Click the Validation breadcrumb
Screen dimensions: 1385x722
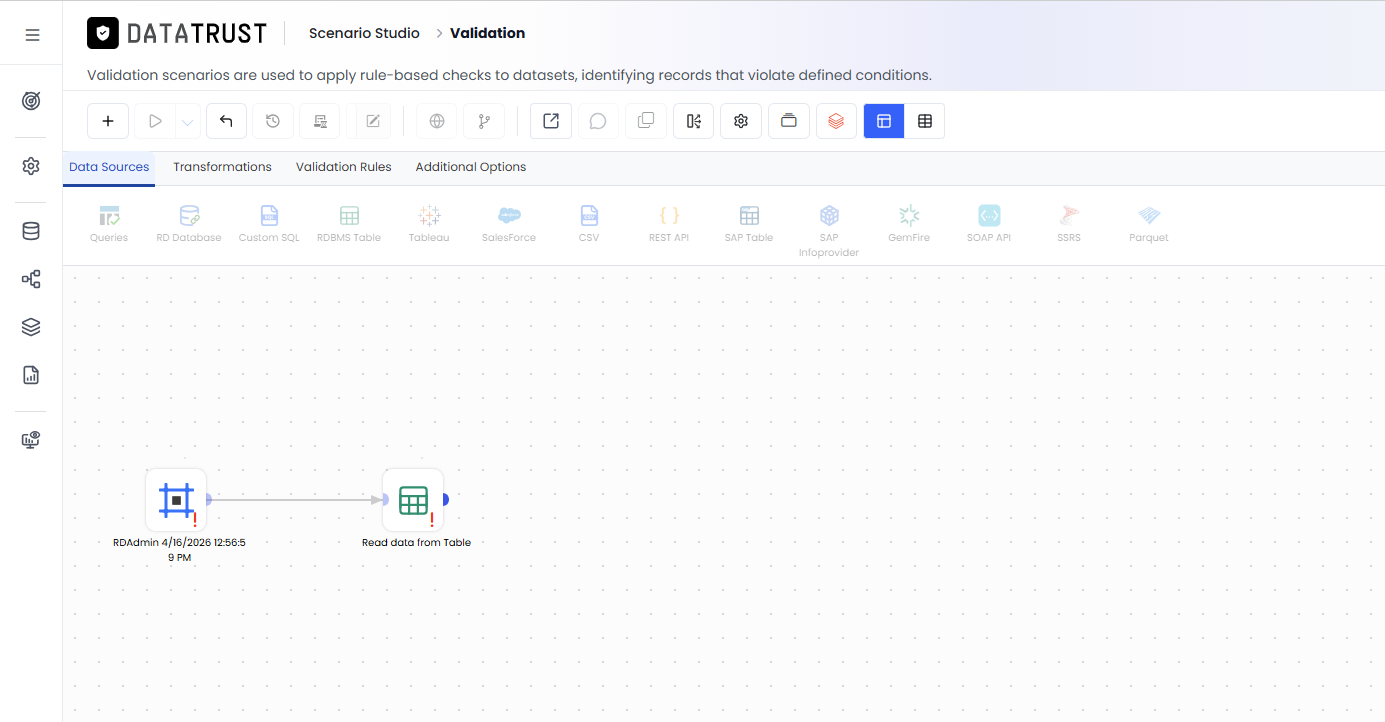(x=487, y=33)
